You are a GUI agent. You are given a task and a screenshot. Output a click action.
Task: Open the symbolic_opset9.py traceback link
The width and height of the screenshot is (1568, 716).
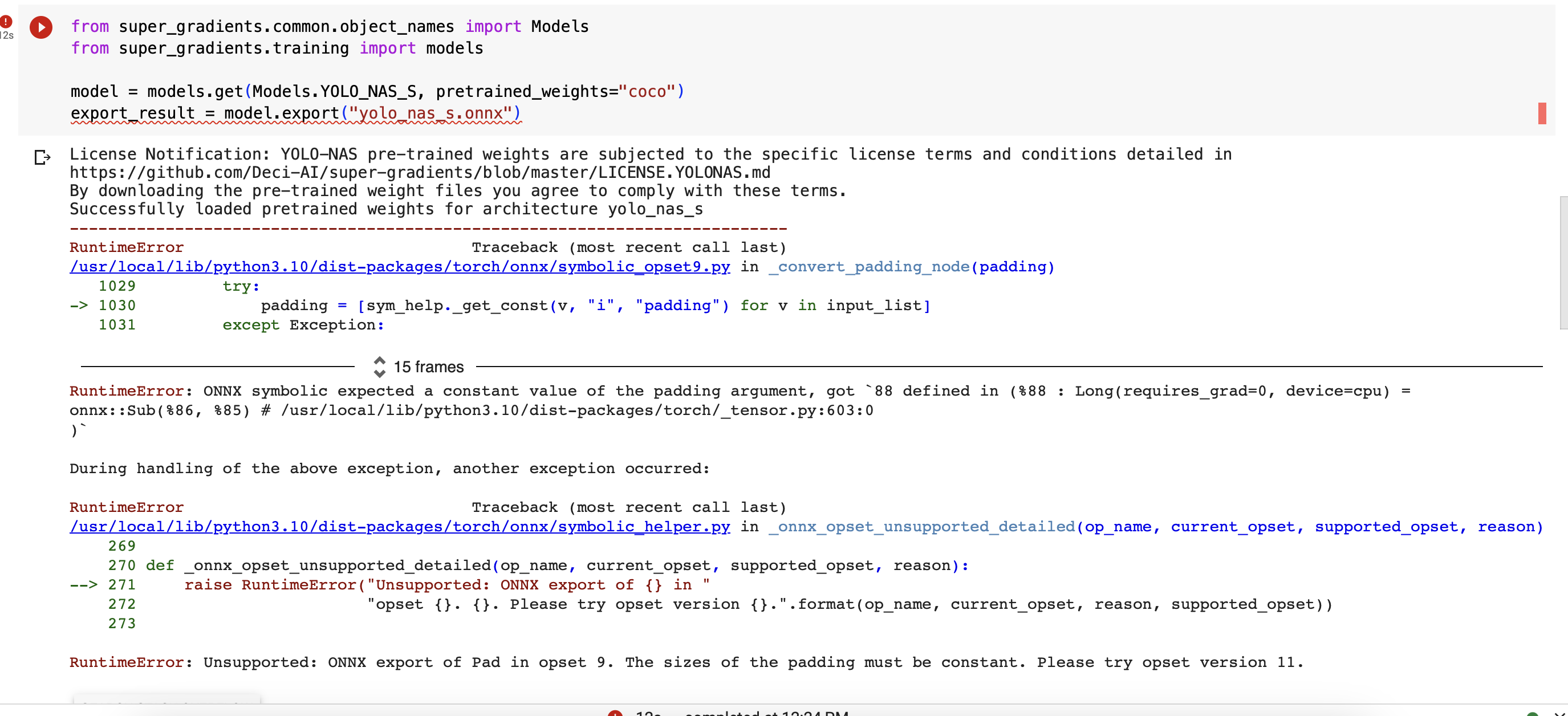[x=399, y=266]
